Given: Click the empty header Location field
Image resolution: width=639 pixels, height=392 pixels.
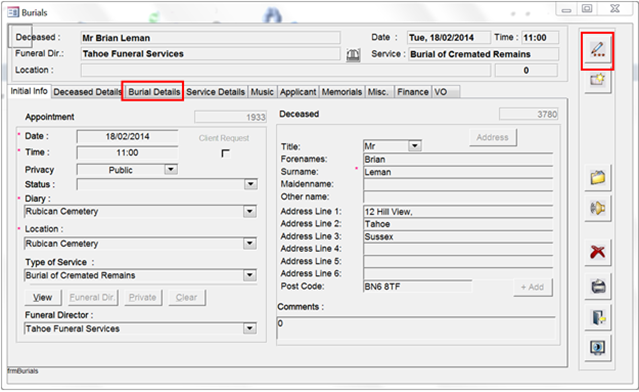Looking at the screenshot, I should tap(286, 70).
